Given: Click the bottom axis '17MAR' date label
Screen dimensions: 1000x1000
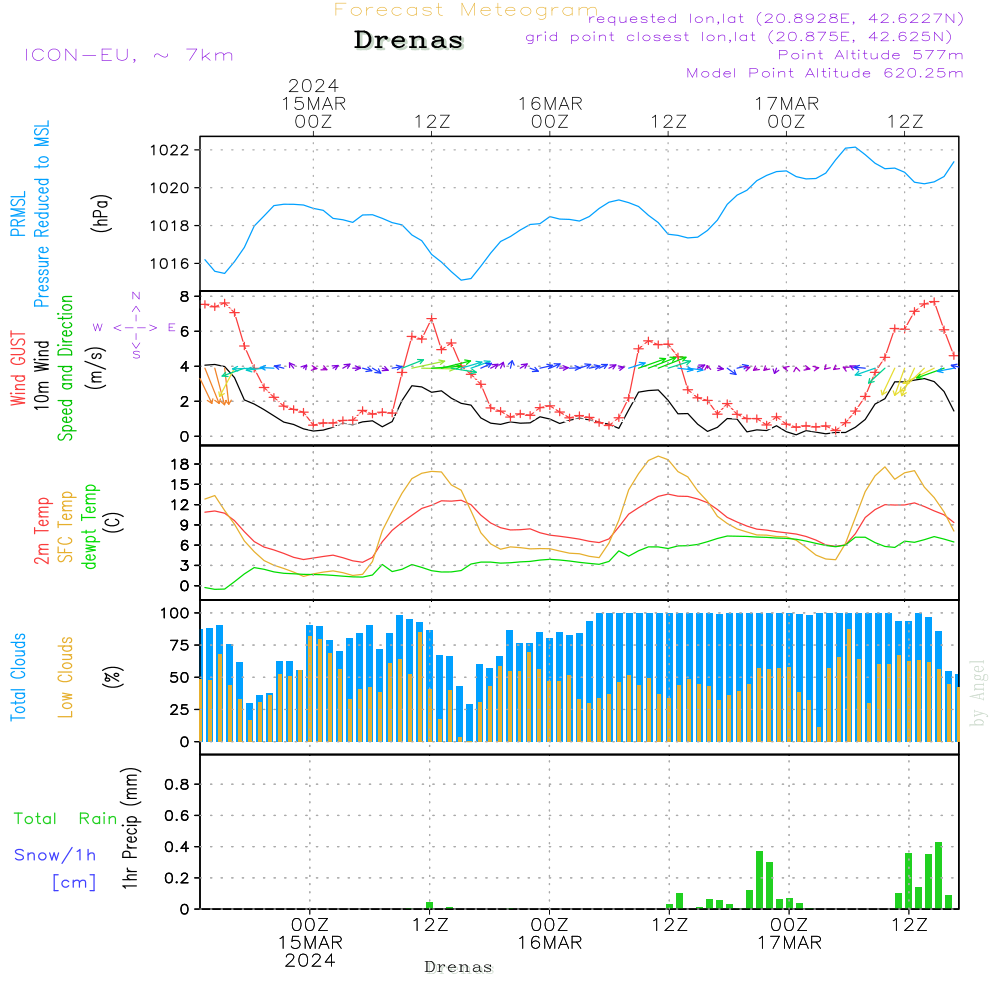Looking at the screenshot, I should (x=789, y=943).
